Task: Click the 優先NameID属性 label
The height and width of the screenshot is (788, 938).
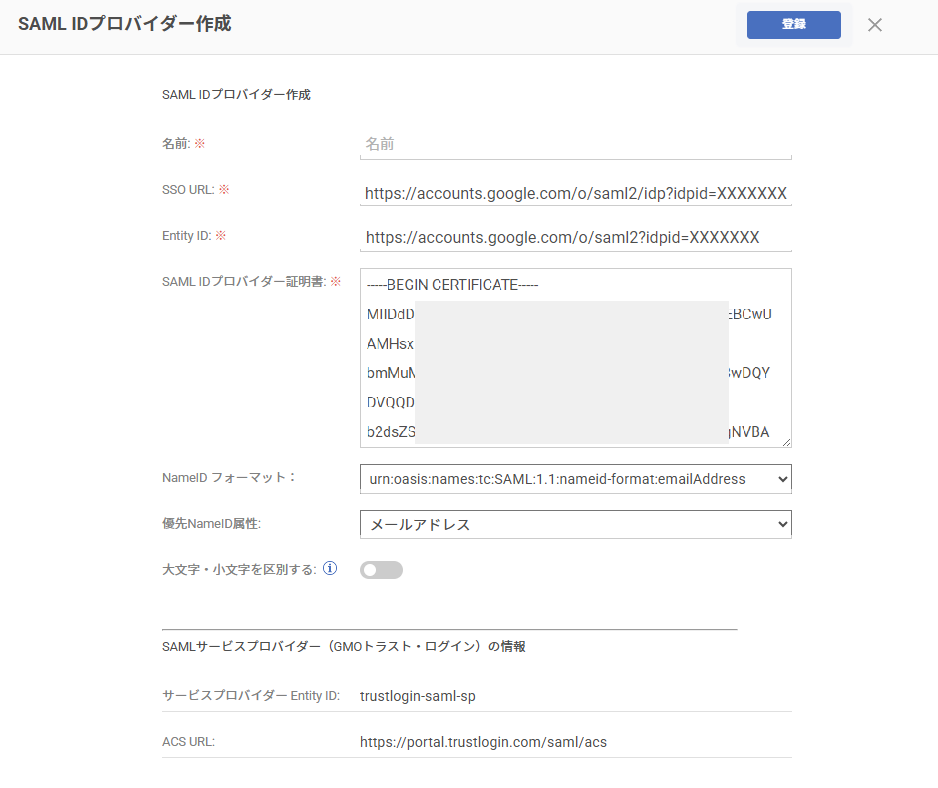Action: 211,524
